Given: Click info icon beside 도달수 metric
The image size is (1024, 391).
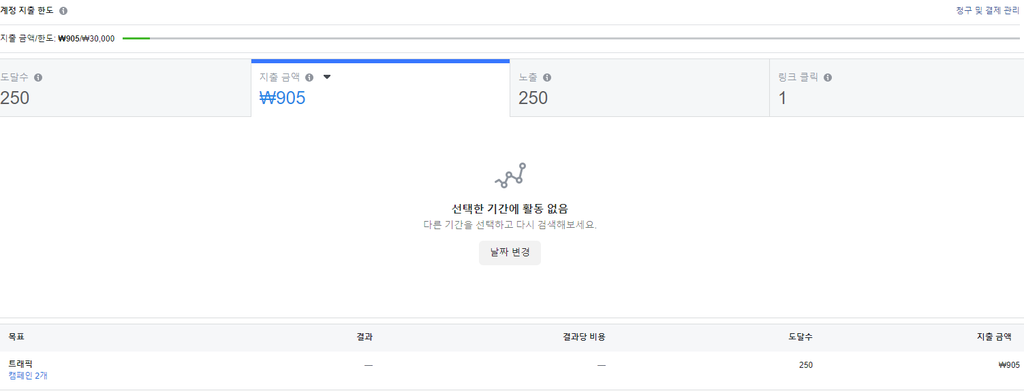Looking at the screenshot, I should click(x=38, y=78).
